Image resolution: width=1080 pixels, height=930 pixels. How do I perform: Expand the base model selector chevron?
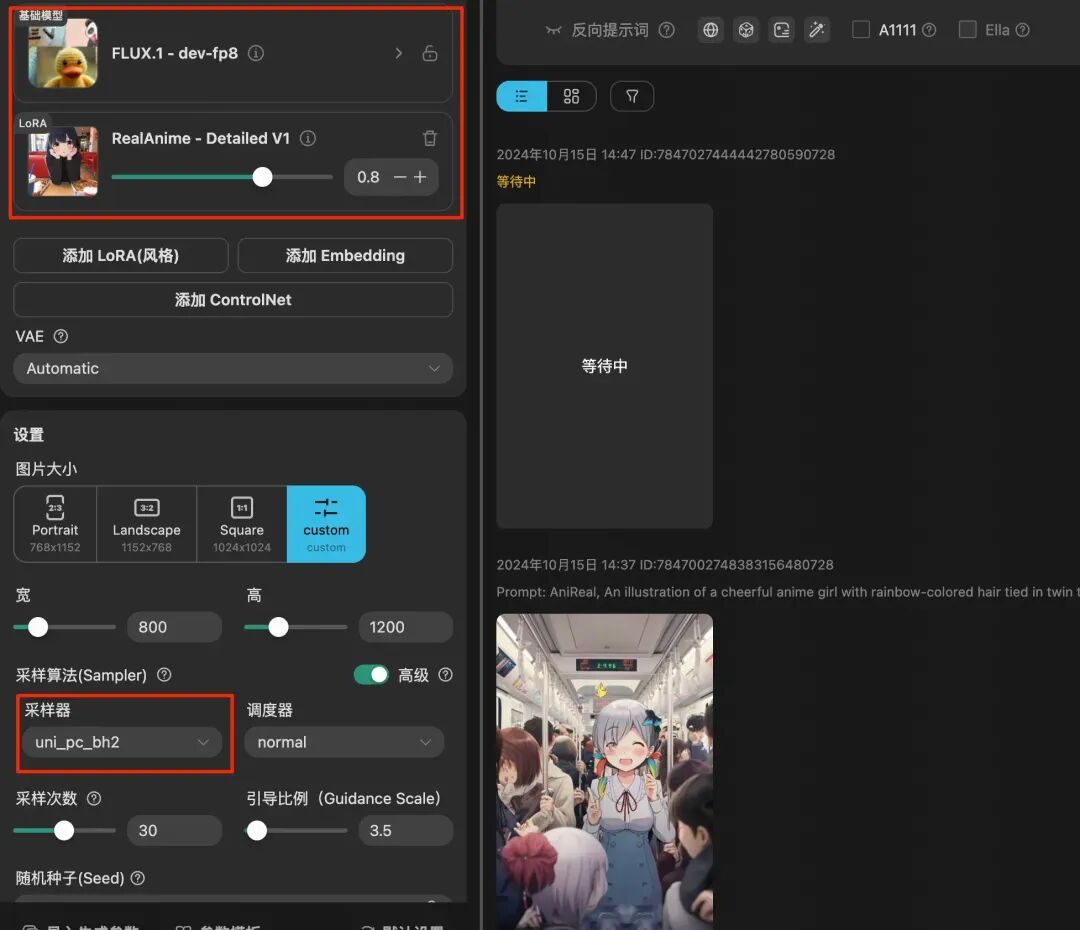(399, 53)
